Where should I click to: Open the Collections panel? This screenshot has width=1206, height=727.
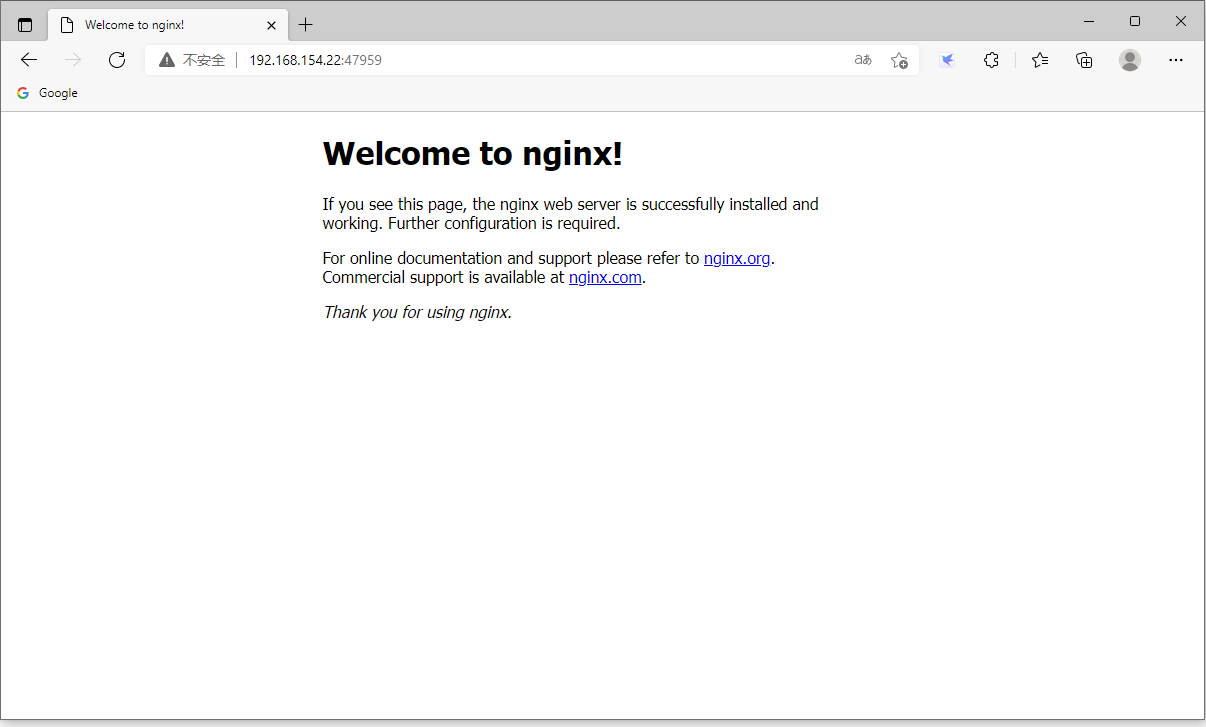pos(1084,60)
